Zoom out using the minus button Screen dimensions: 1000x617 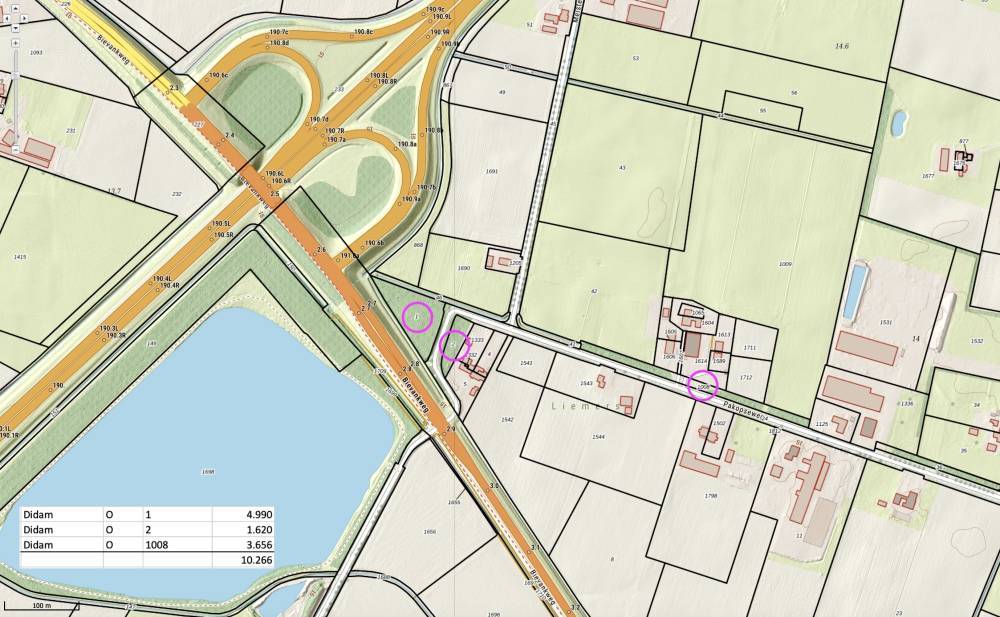(14, 150)
